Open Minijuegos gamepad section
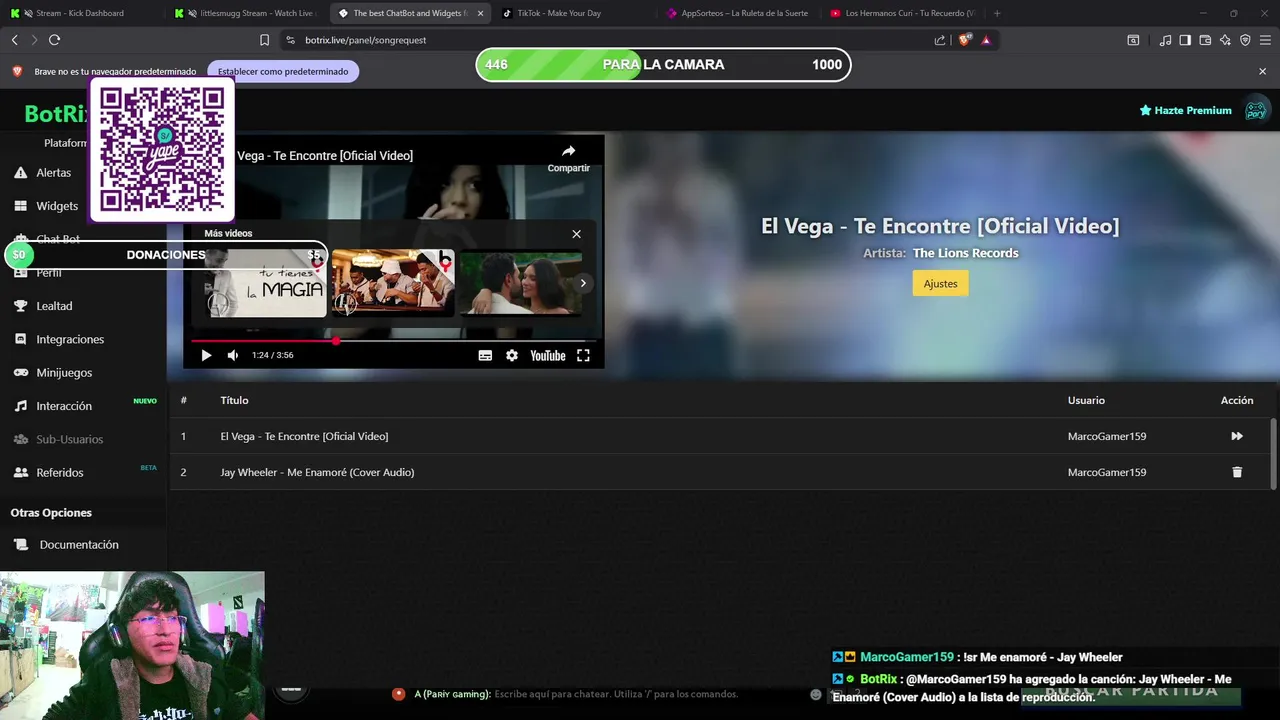The width and height of the screenshot is (1280, 720). pos(52,372)
